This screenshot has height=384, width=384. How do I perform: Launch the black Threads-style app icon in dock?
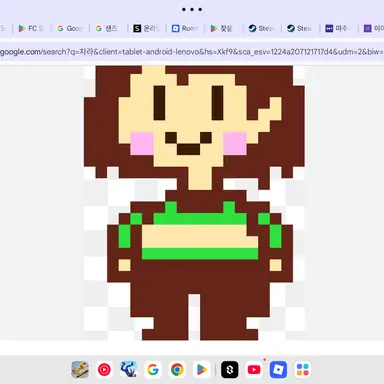coord(230,370)
